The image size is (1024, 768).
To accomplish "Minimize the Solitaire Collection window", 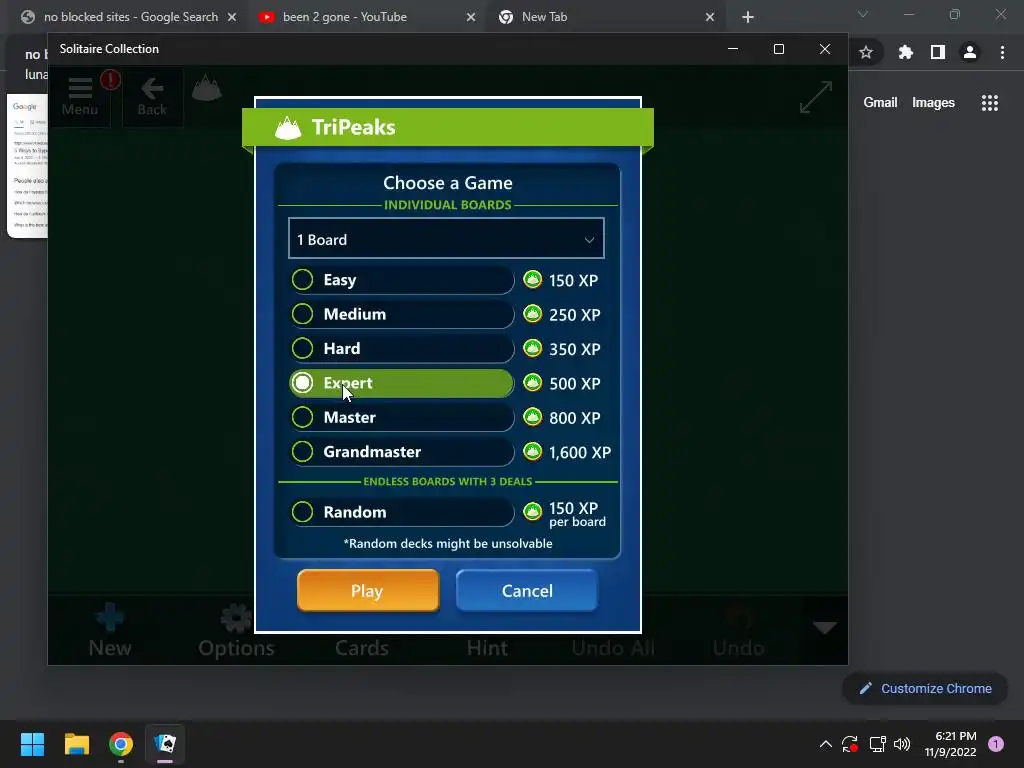I will (x=733, y=49).
